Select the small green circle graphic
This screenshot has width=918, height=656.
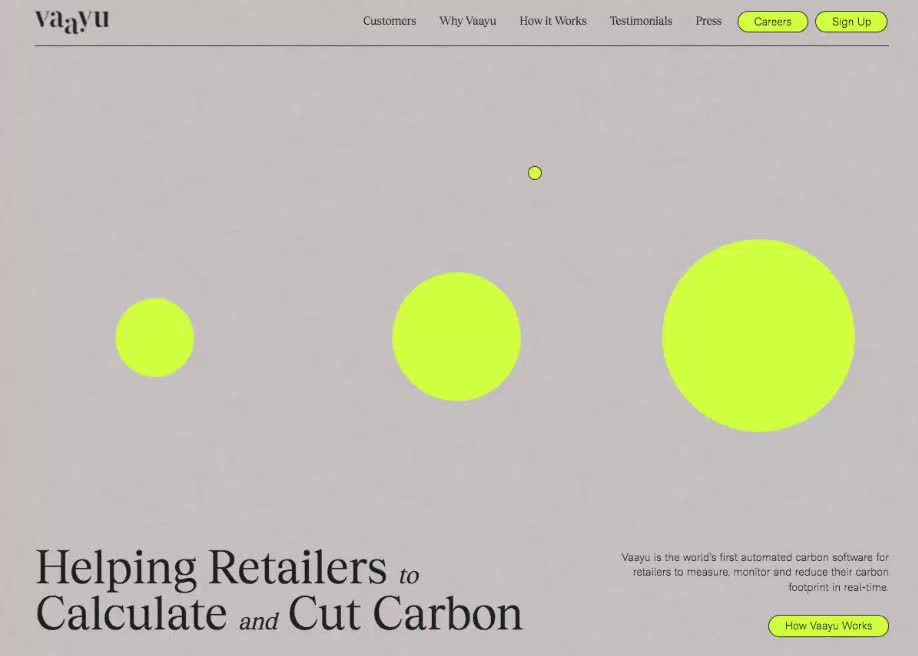[x=155, y=338]
